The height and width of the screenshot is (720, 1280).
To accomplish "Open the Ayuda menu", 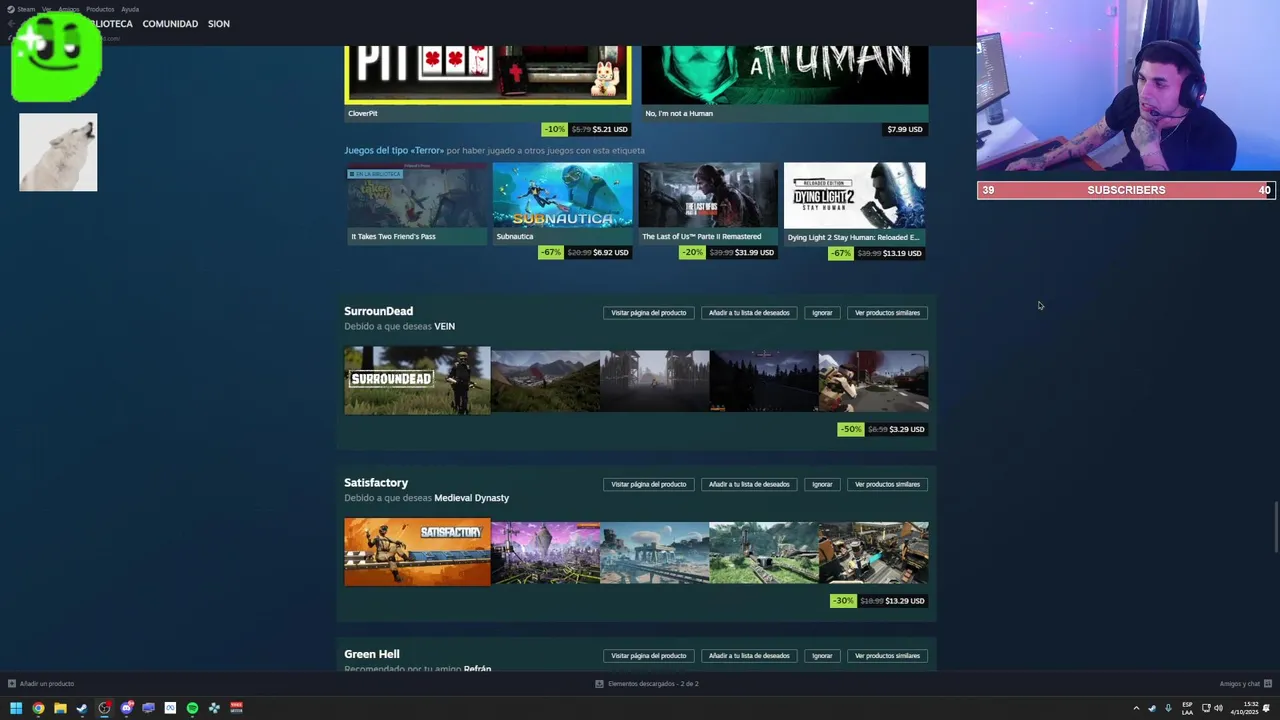I will [130, 9].
